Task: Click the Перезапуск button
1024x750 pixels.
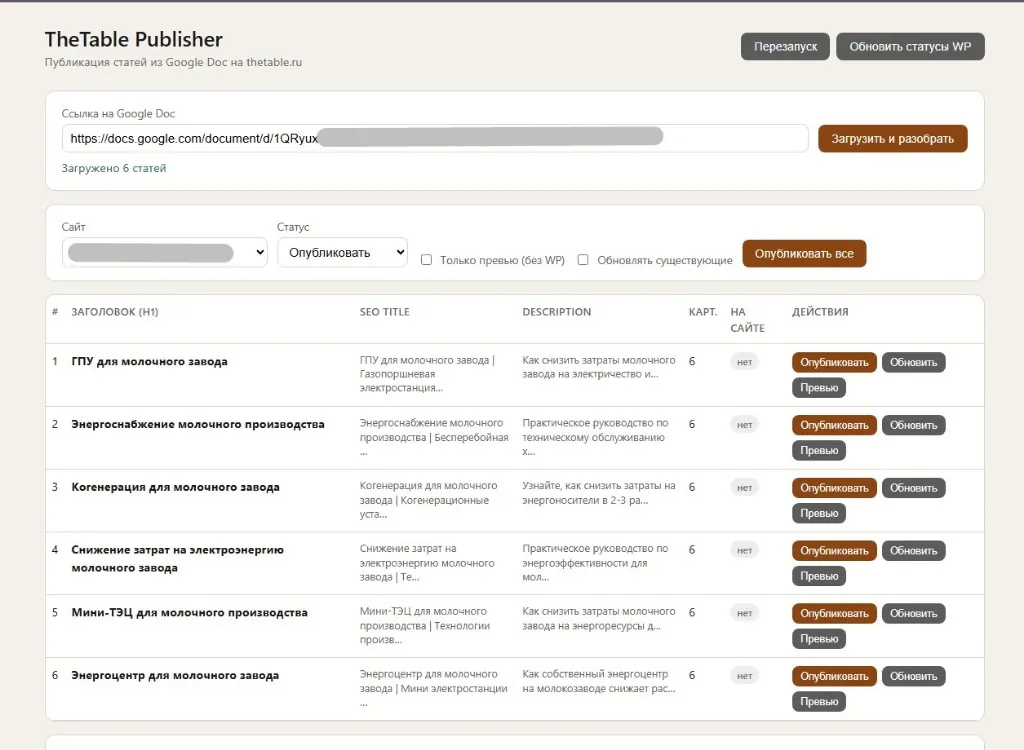Action: click(785, 46)
